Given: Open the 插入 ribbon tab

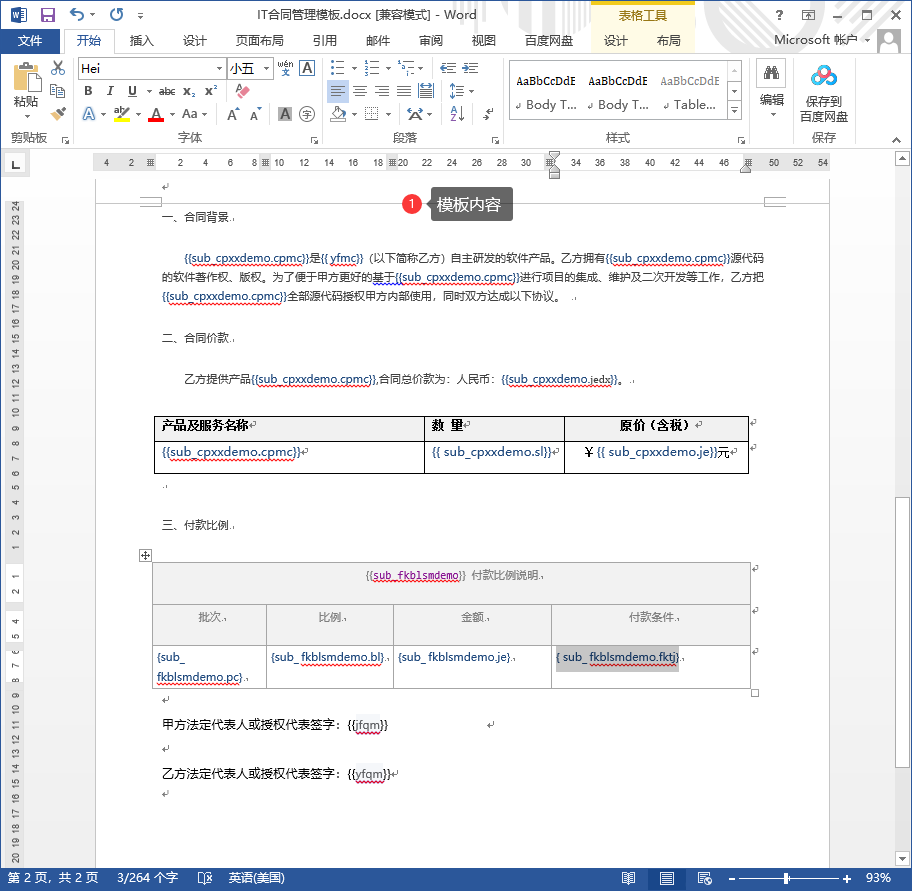Looking at the screenshot, I should pyautogui.click(x=142, y=41).
